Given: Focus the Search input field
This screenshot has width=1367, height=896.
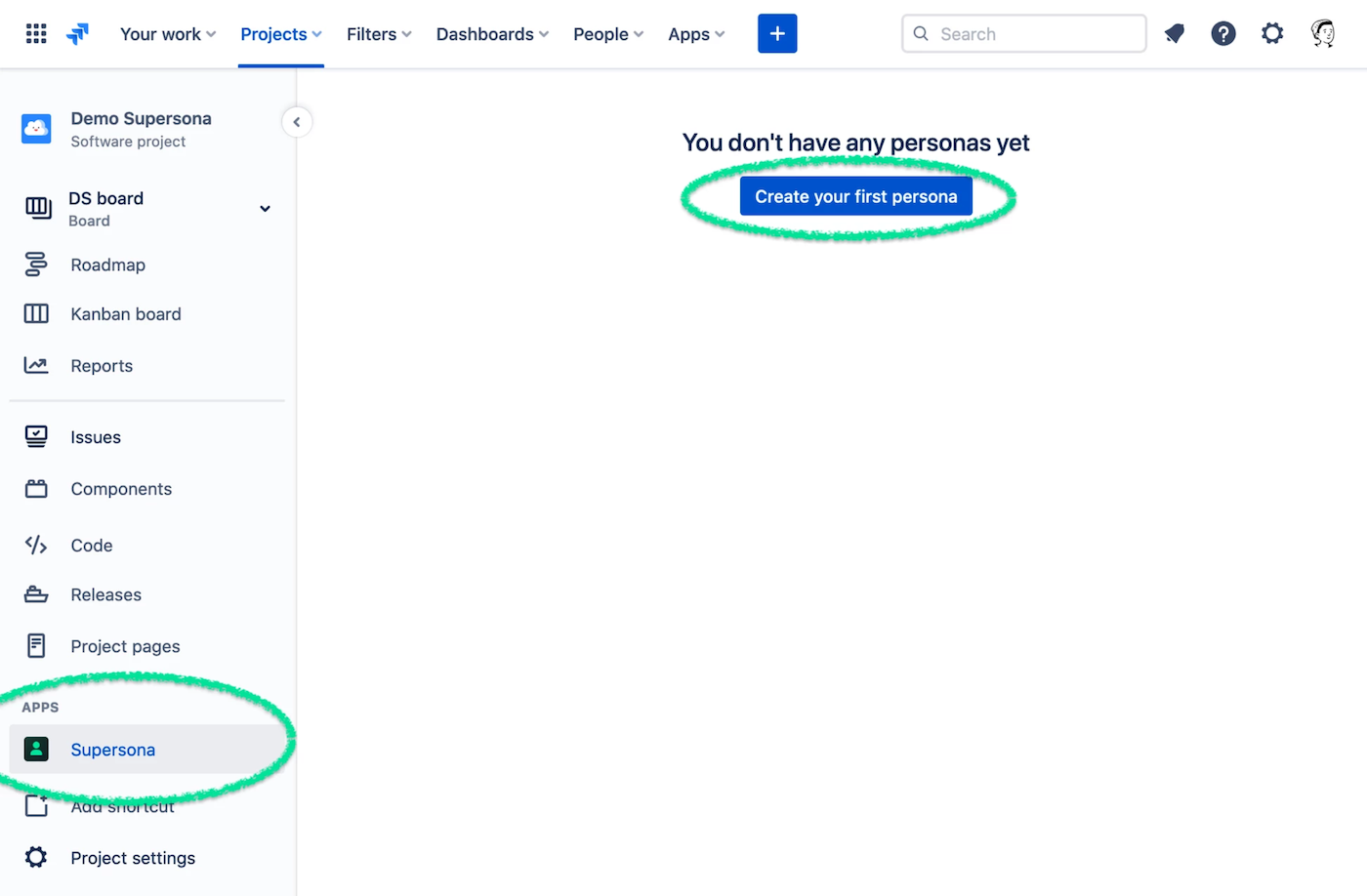Looking at the screenshot, I should [x=1024, y=34].
